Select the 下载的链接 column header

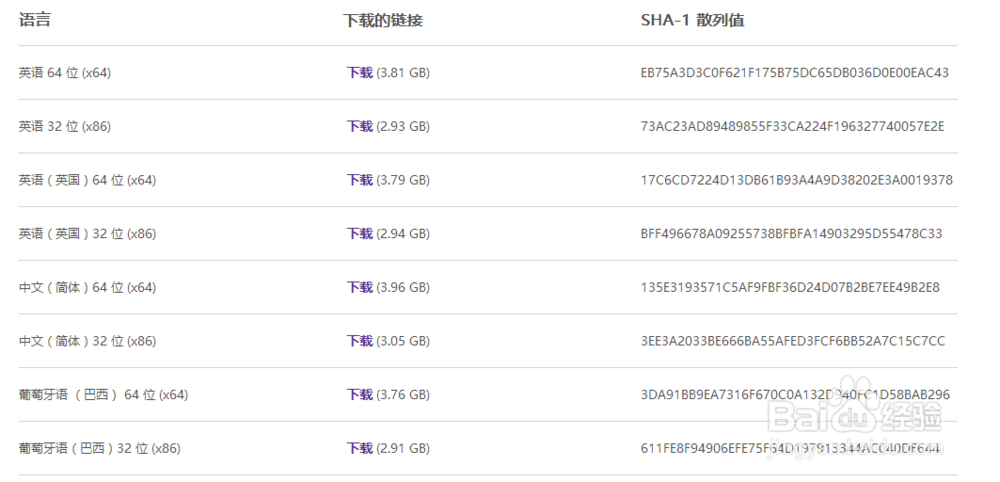click(x=383, y=20)
